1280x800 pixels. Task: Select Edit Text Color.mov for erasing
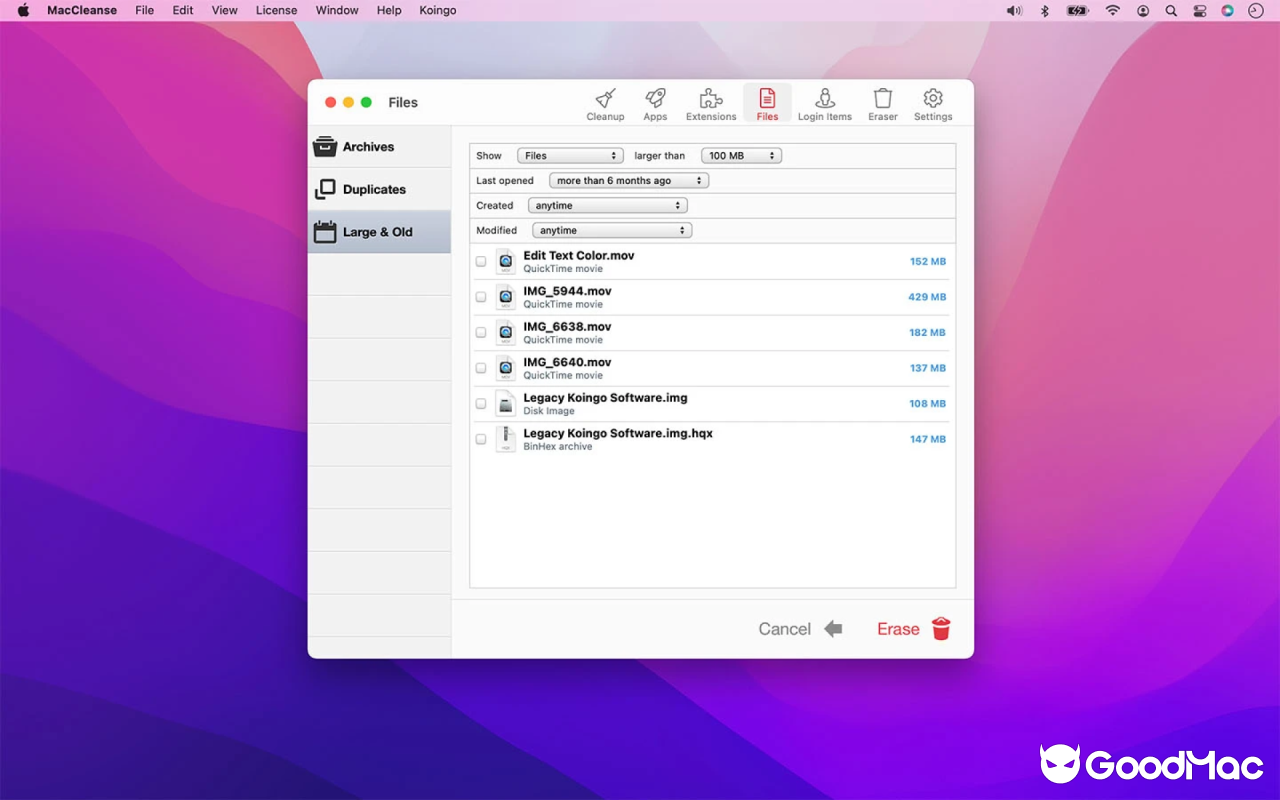[480, 260]
